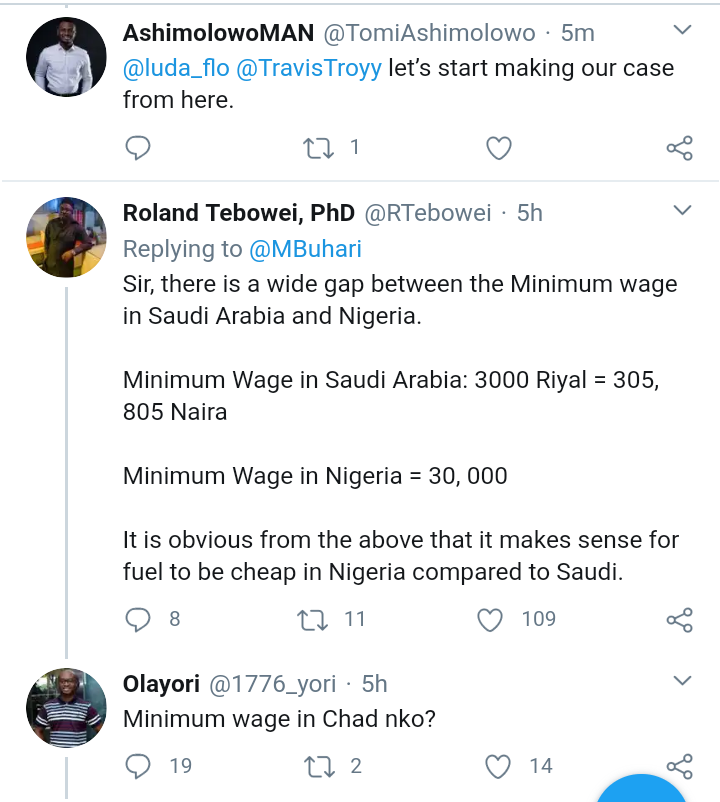Reply to Olayori's tweet

(137, 767)
